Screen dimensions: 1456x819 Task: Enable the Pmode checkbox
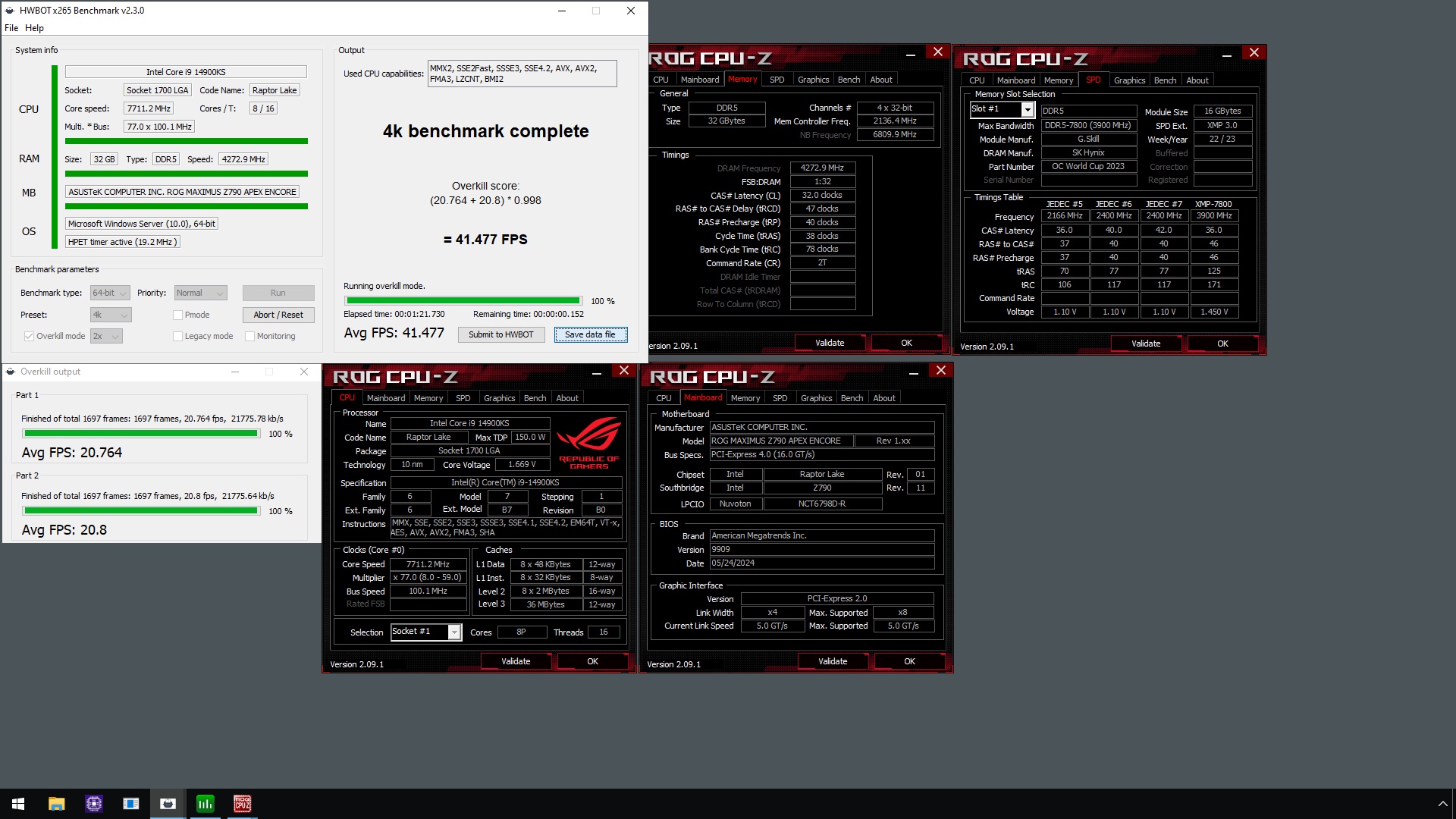point(177,315)
